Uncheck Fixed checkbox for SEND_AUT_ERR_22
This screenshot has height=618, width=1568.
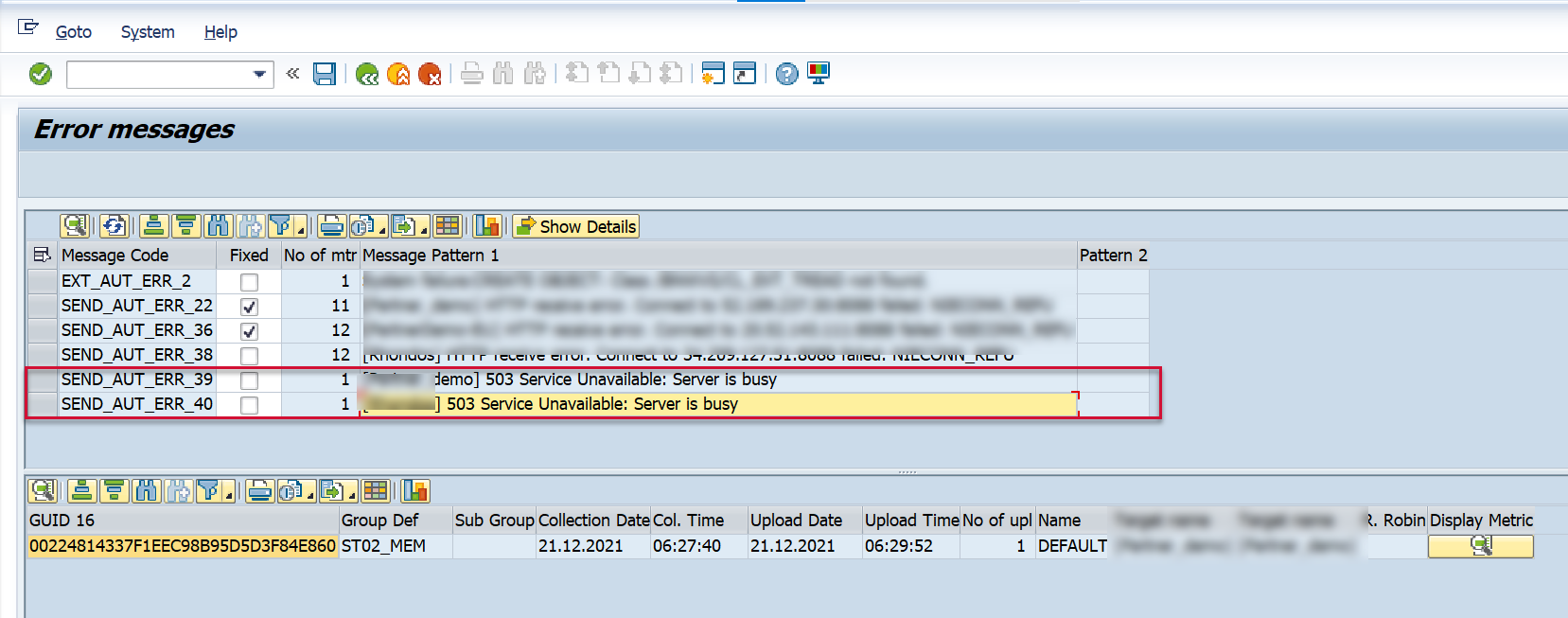click(x=249, y=307)
